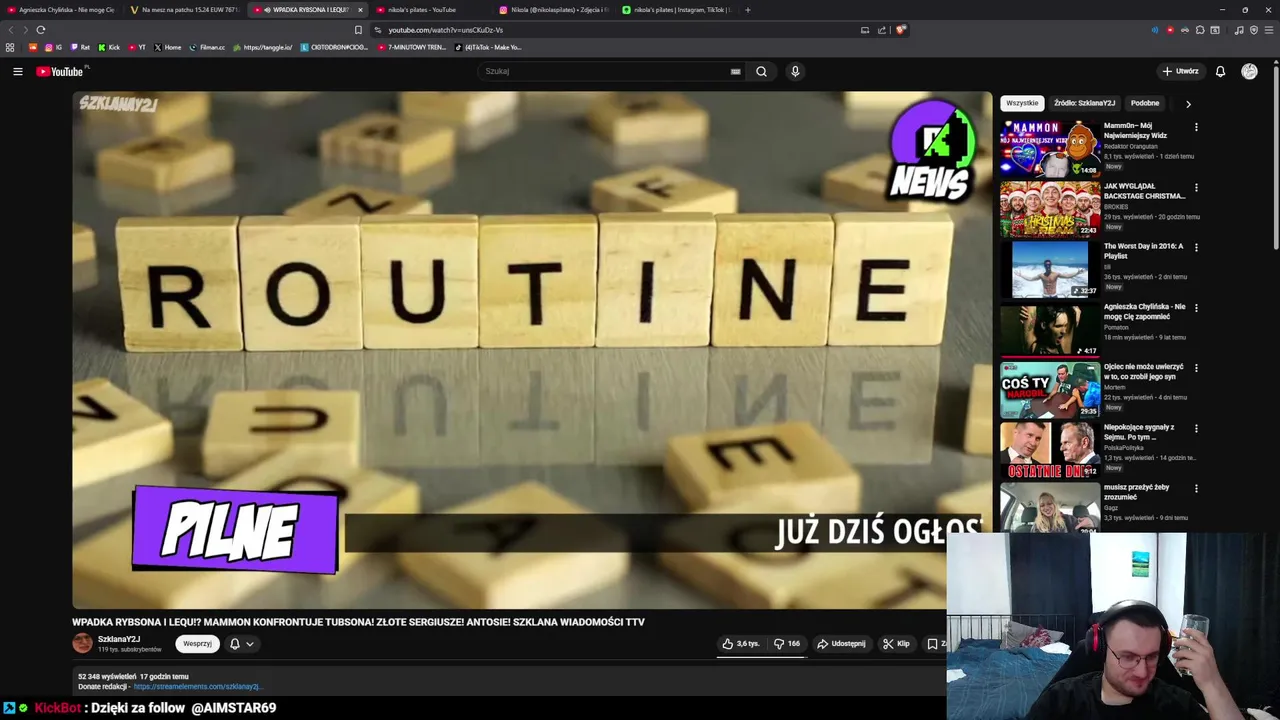This screenshot has width=1280, height=720.
Task: Expand channel notification bell dropdown
Action: (x=241, y=644)
